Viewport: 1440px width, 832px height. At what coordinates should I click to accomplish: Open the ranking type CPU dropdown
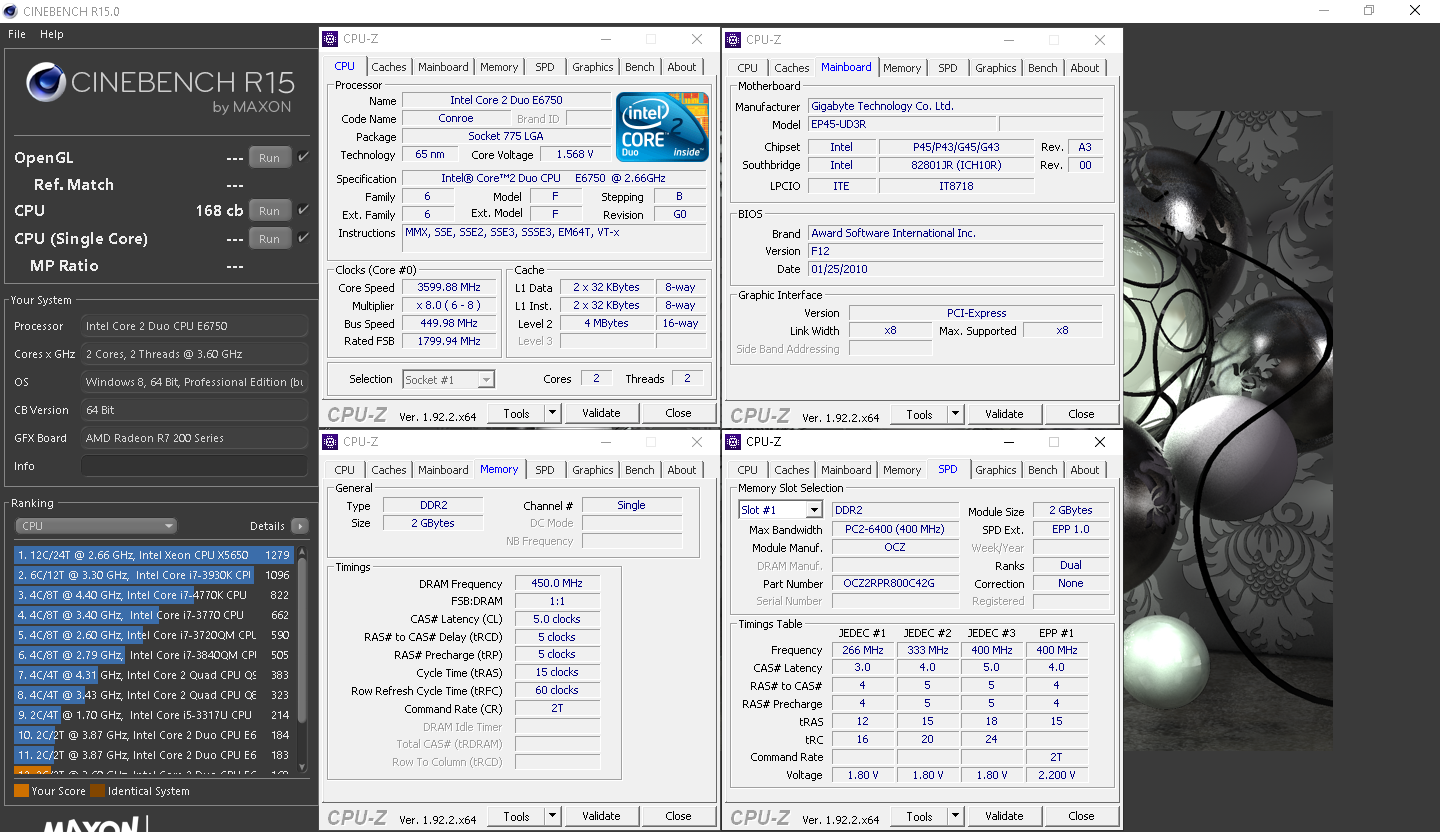[x=96, y=526]
